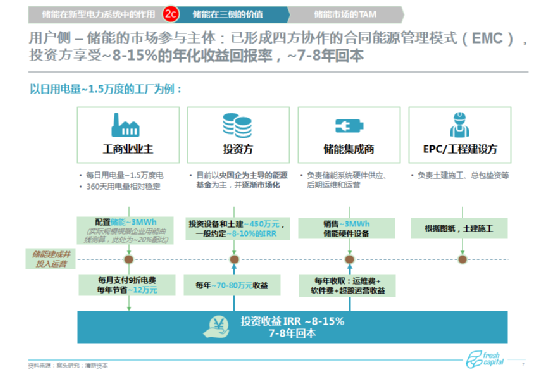Click the factory icon above 工商业业主

click(125, 125)
